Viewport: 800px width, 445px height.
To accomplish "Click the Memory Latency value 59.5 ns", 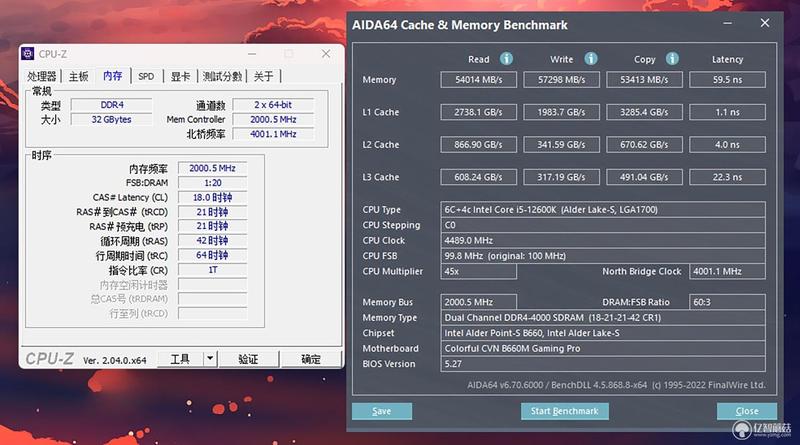I will click(728, 80).
